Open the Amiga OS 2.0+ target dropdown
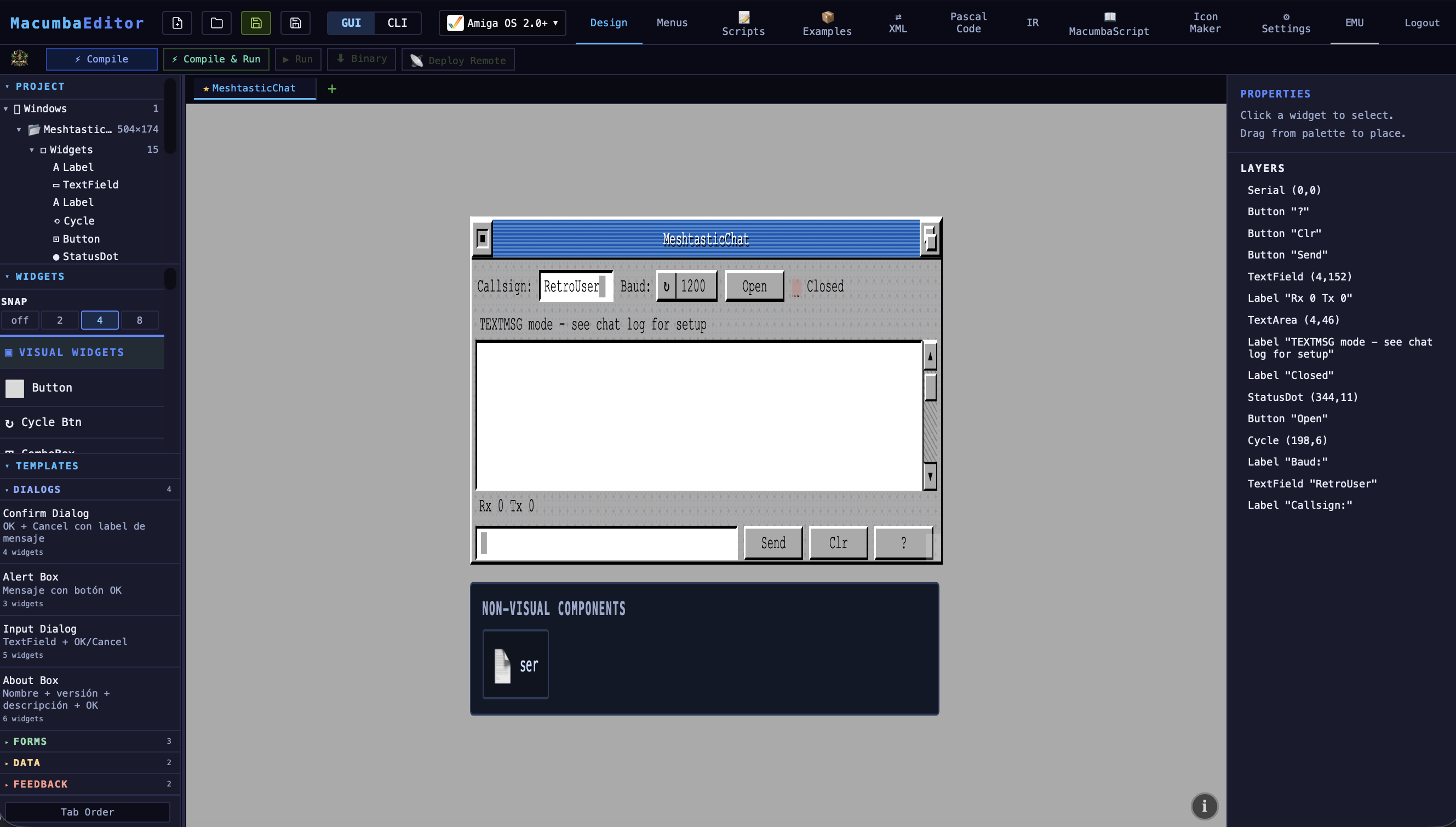 coord(502,22)
